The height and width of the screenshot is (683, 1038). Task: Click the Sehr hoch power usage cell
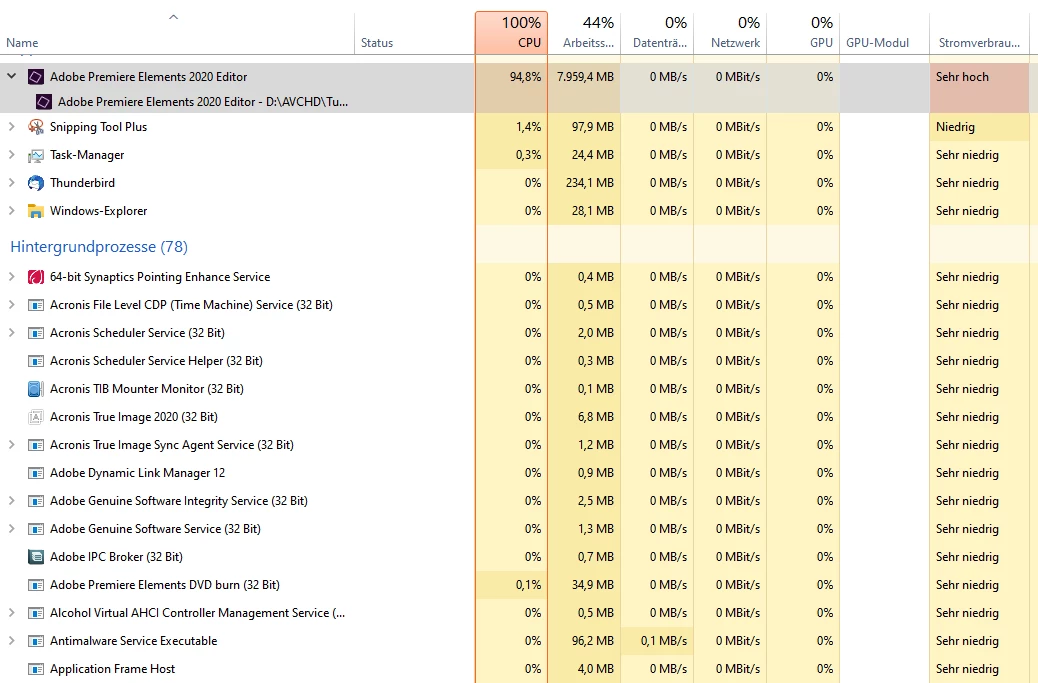click(x=979, y=89)
